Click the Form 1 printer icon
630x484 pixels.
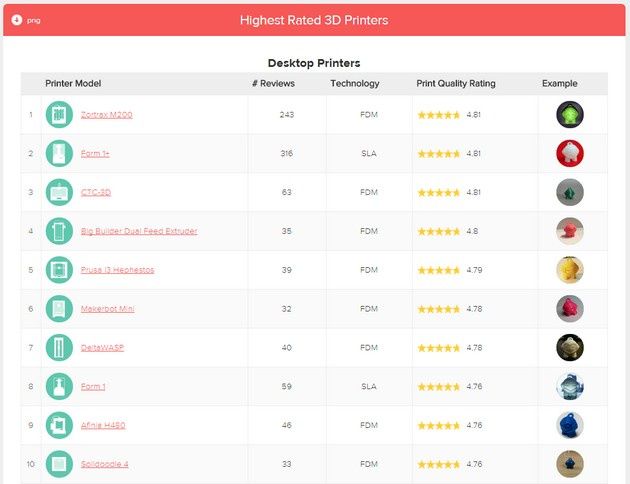coord(59,386)
